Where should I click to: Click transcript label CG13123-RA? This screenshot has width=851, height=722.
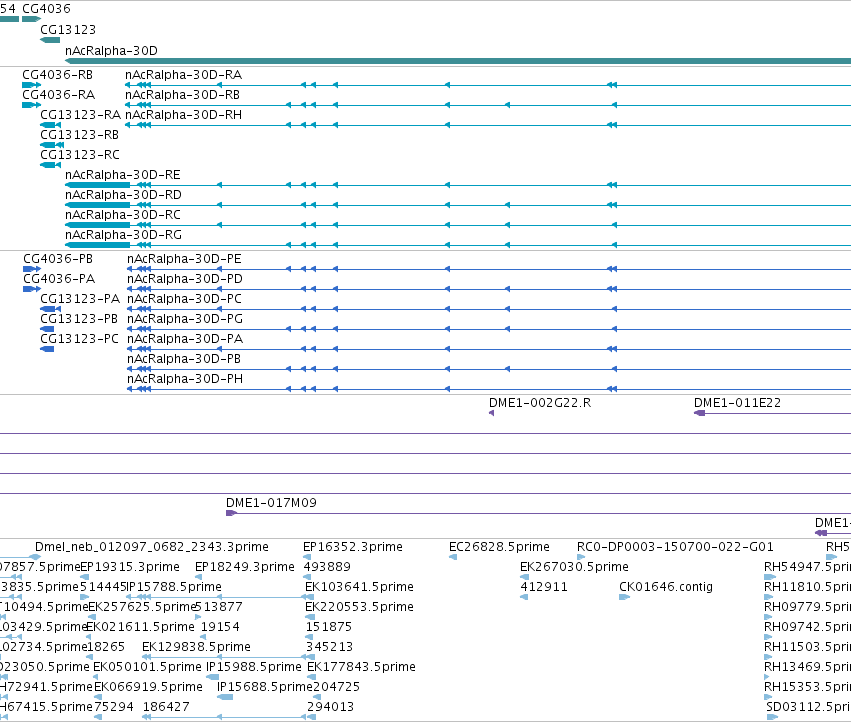(80, 115)
